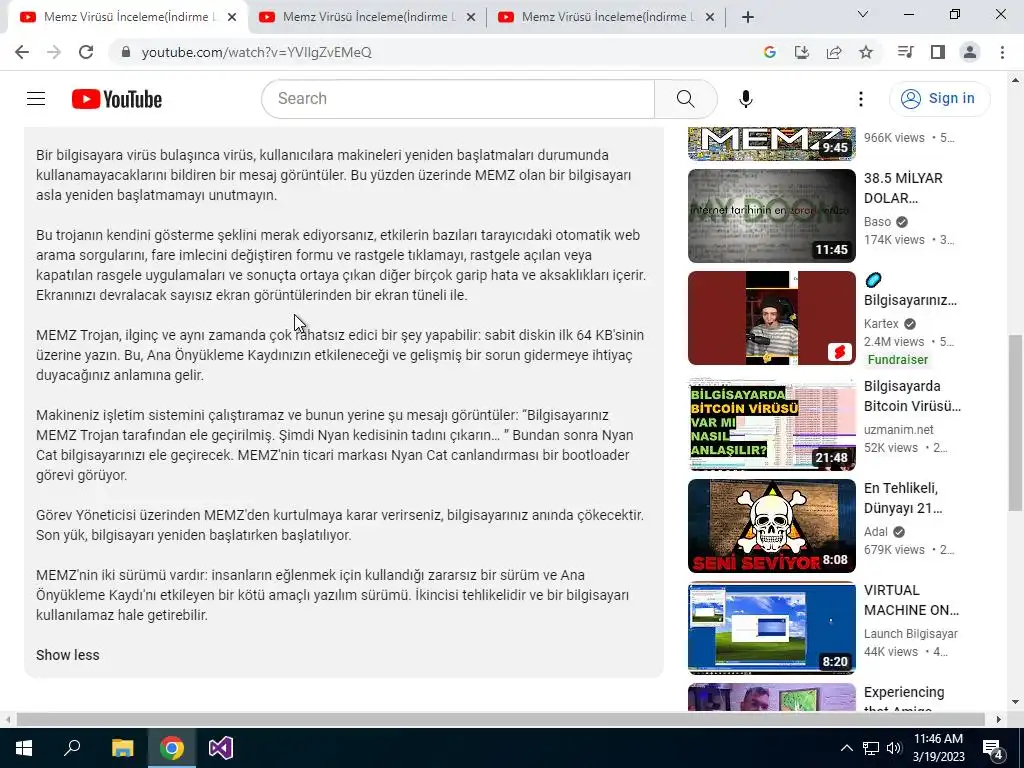
Task: Go back to the previous page
Action: pos(22,52)
